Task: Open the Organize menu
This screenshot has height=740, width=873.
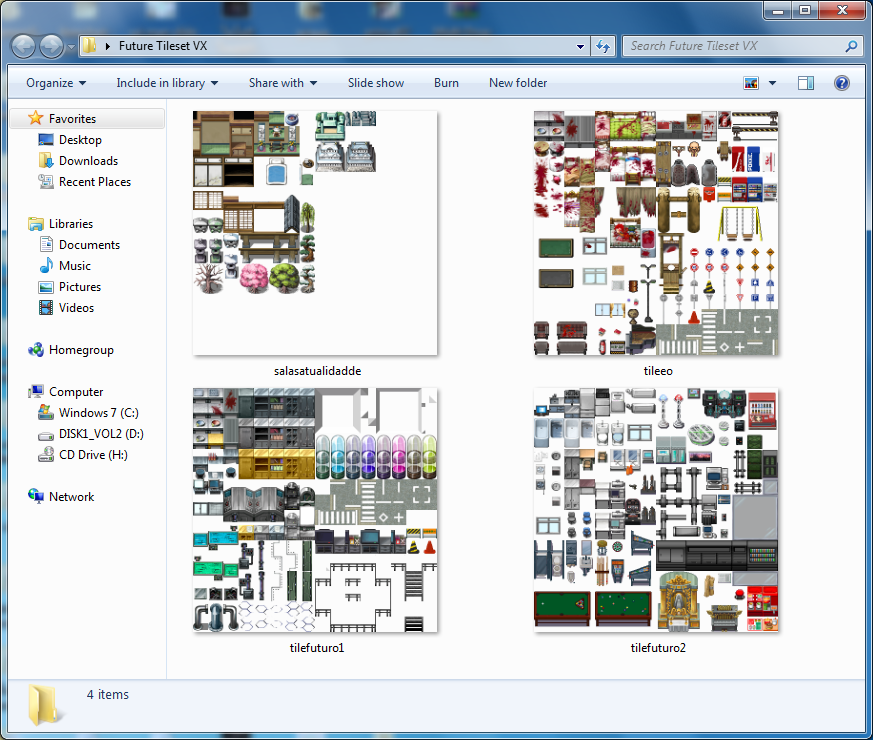Action: coord(56,83)
